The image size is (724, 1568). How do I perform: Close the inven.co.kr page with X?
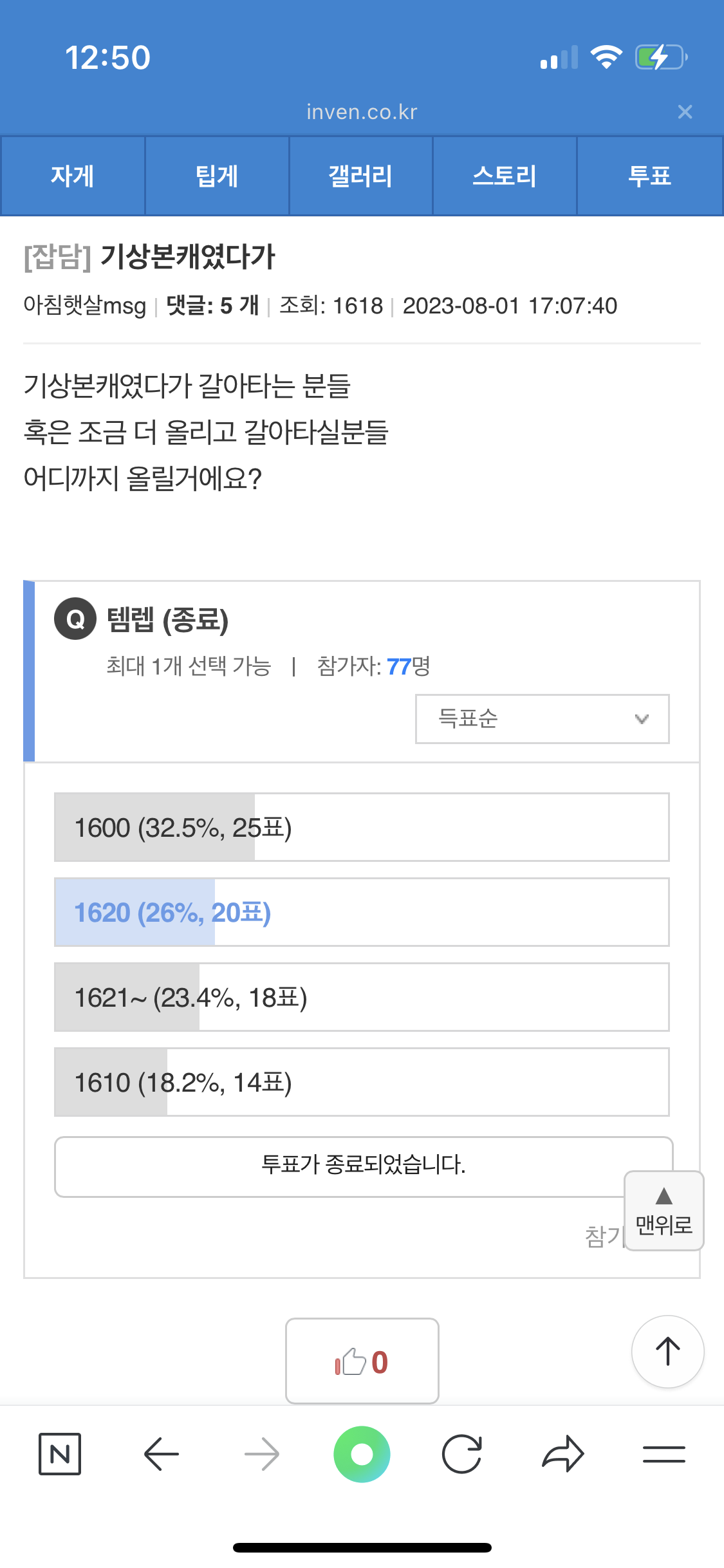(685, 112)
